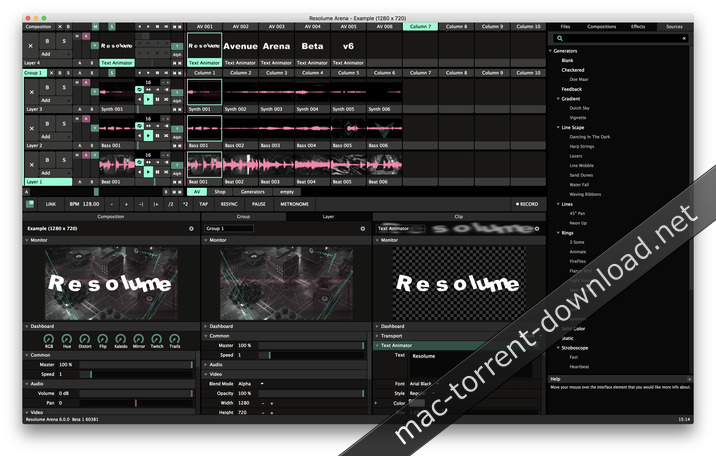Open the Compositions browser tab
716x456 pixels.
tap(601, 27)
